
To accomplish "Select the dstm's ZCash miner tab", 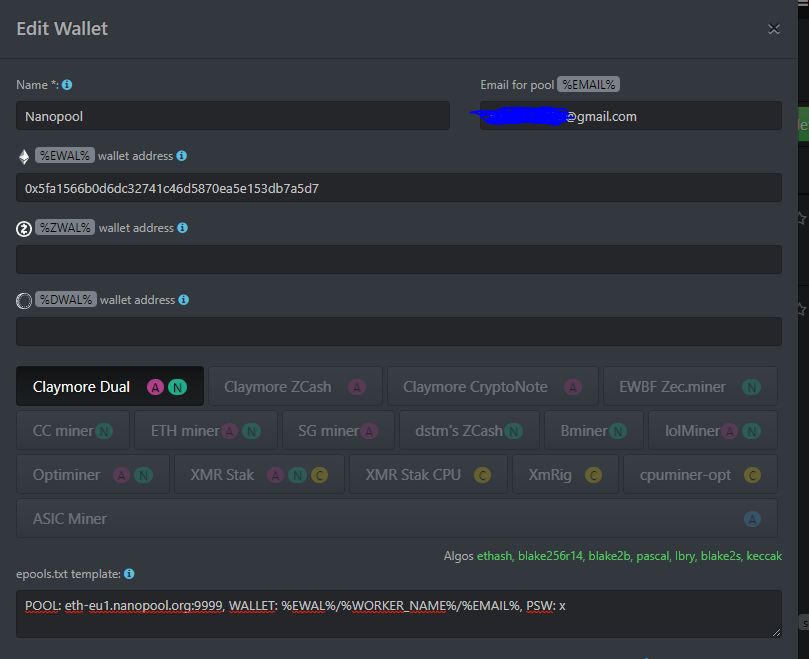I will click(x=470, y=430).
